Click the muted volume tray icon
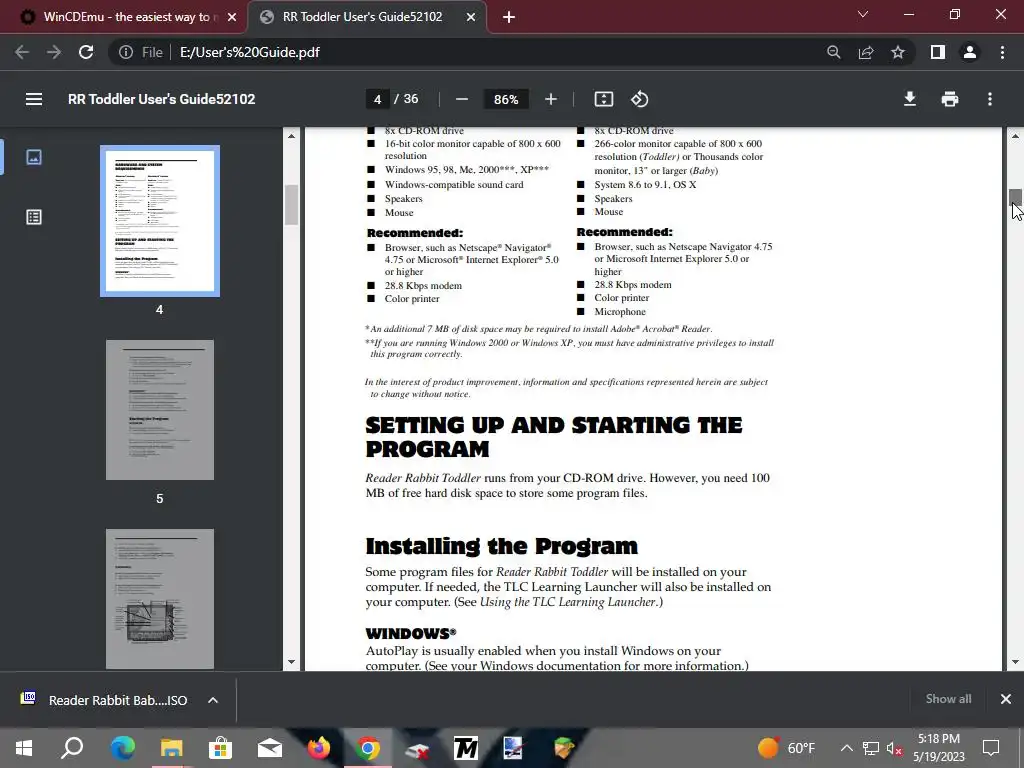1024x768 pixels. [894, 748]
